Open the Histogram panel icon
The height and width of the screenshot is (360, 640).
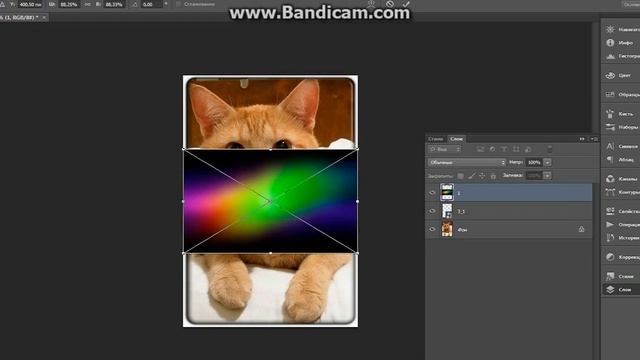[610, 56]
